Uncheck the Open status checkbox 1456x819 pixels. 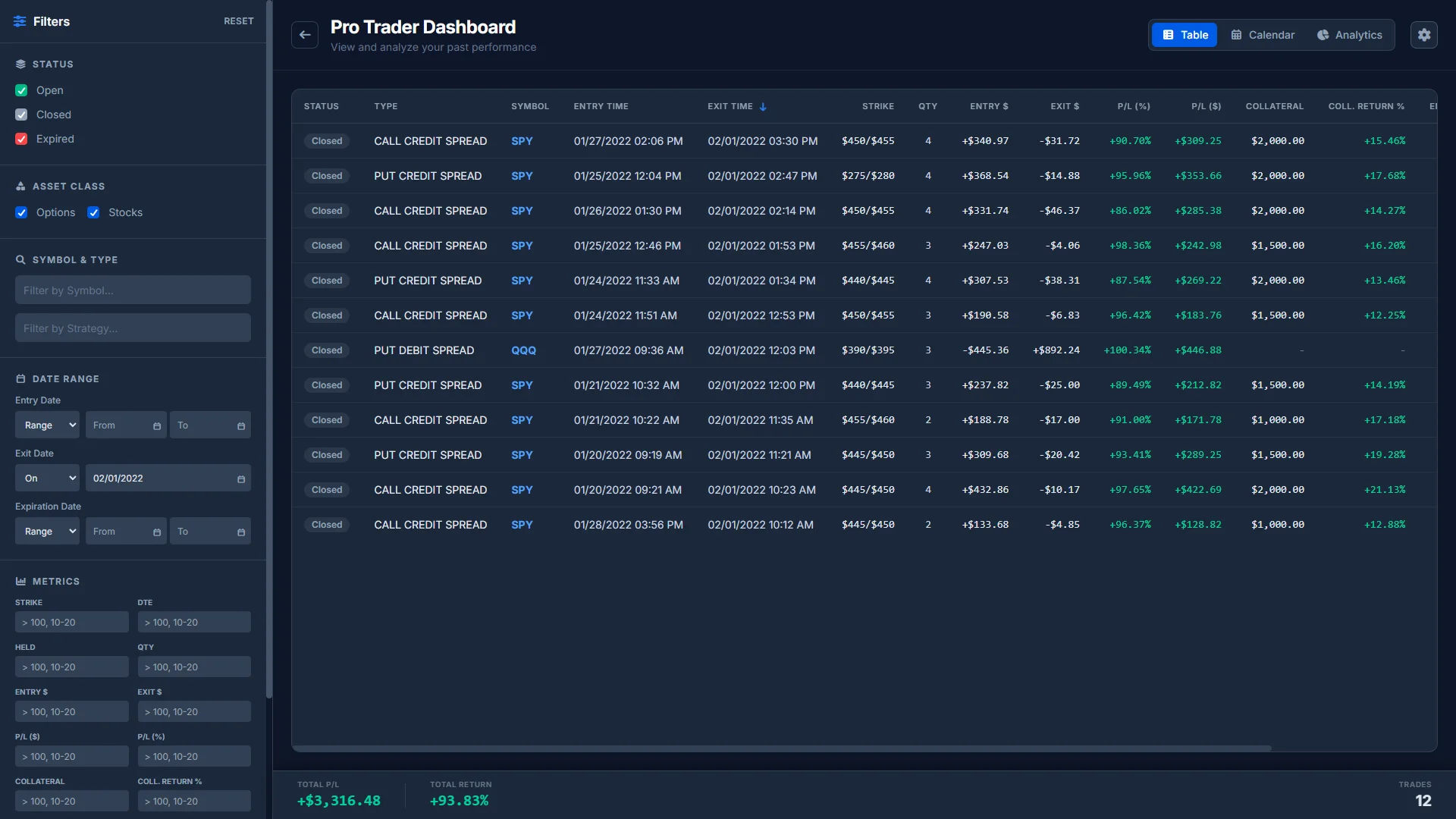[x=21, y=90]
